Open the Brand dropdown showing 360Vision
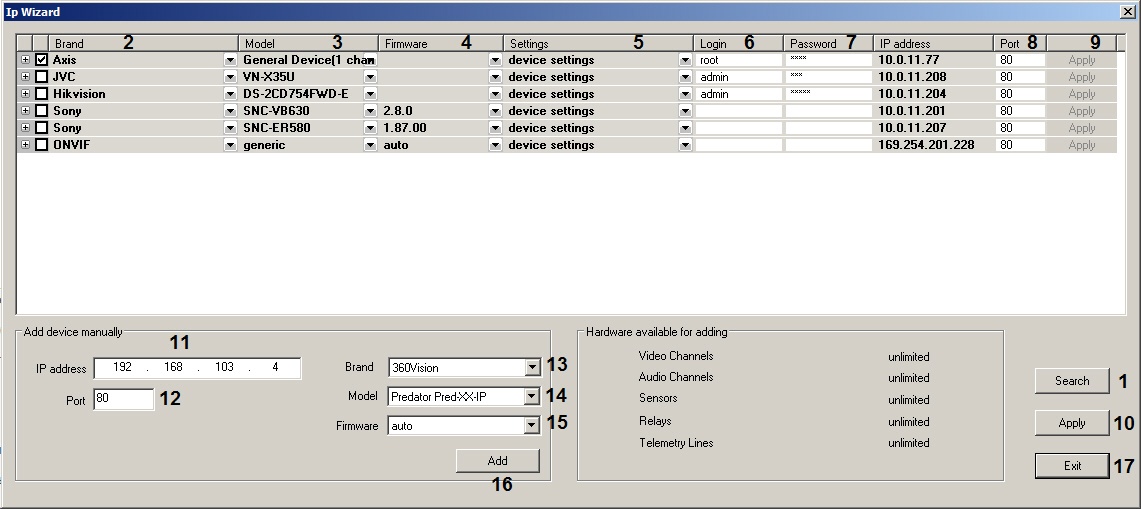Viewport: 1141px width, 509px height. pyautogui.click(x=531, y=368)
